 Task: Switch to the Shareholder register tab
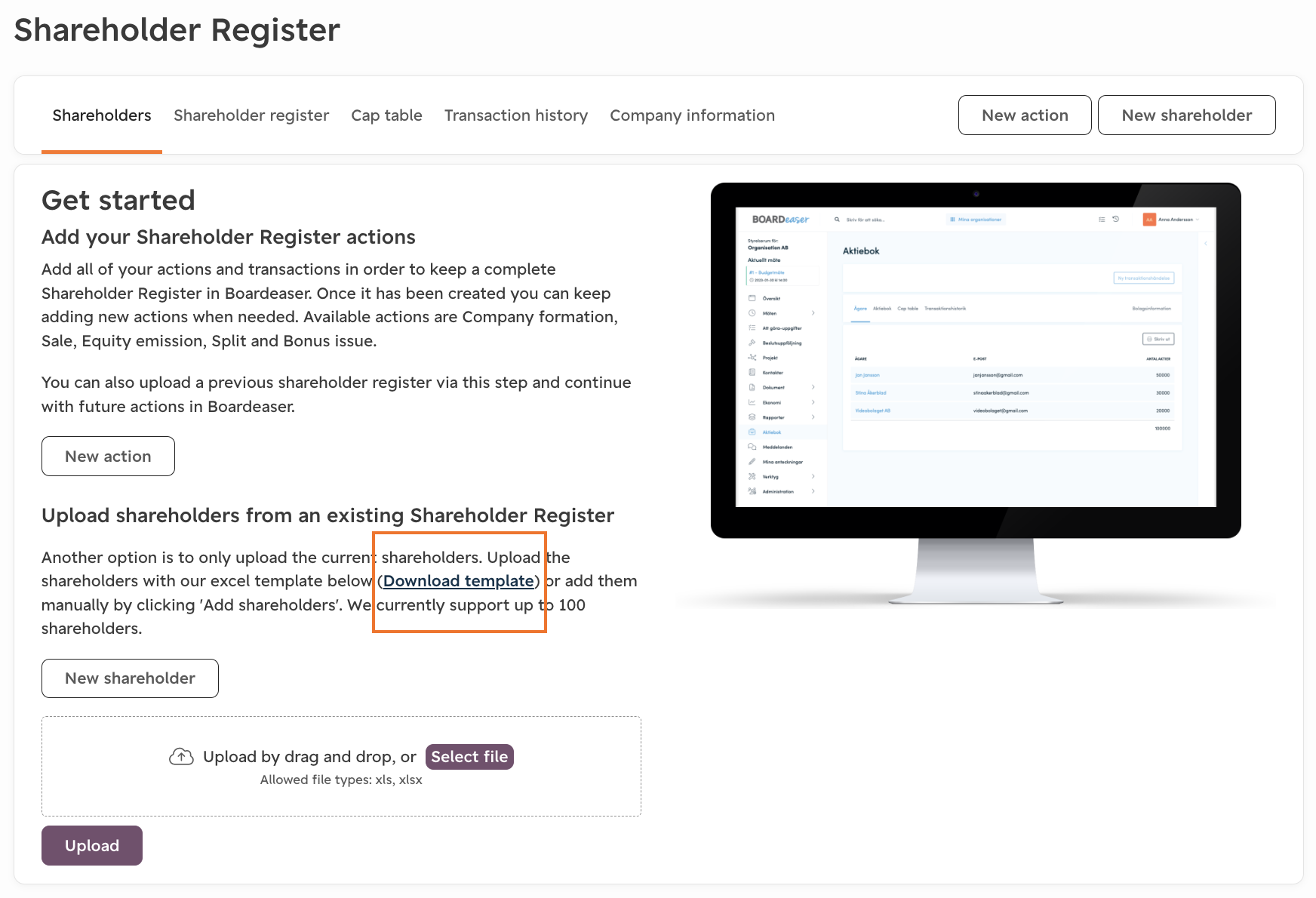pos(251,115)
